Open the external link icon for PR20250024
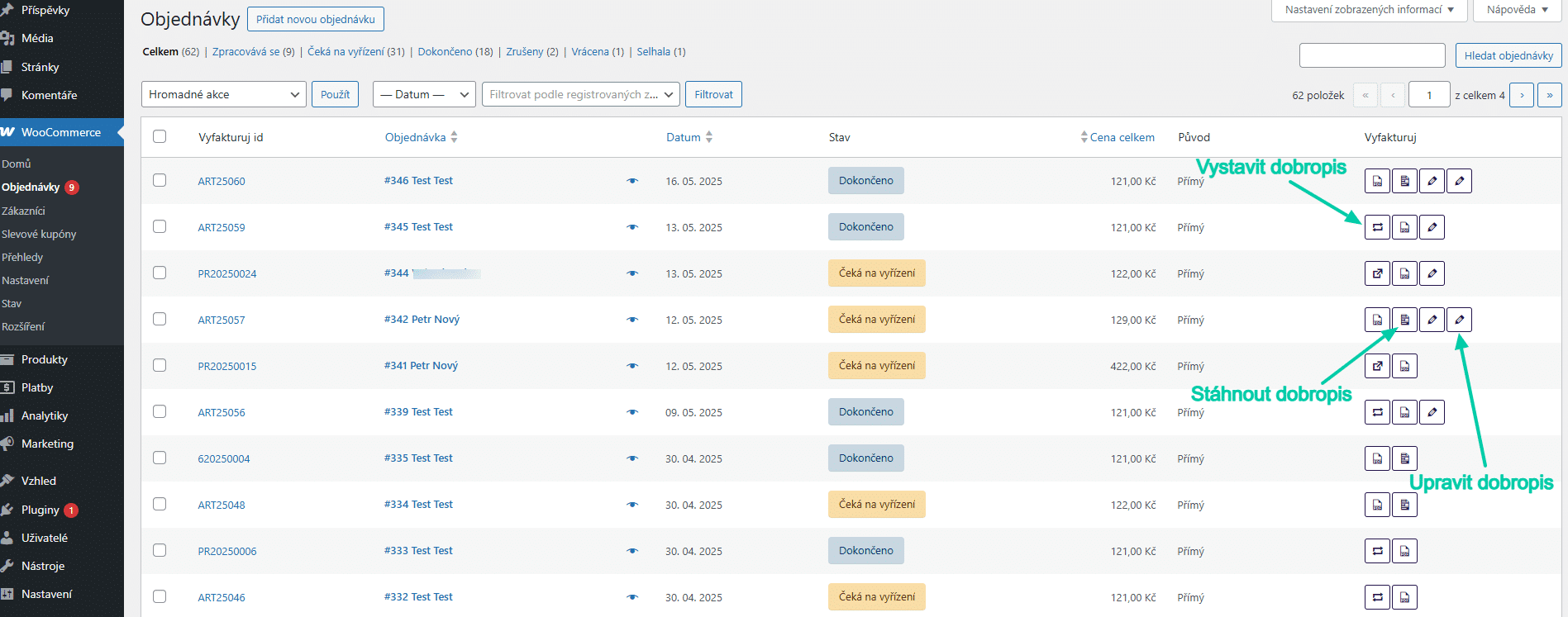The width and height of the screenshot is (1568, 617). pyautogui.click(x=1377, y=273)
